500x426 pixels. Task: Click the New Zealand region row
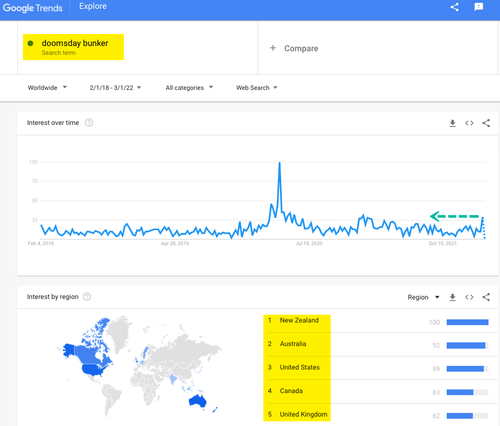coord(376,321)
